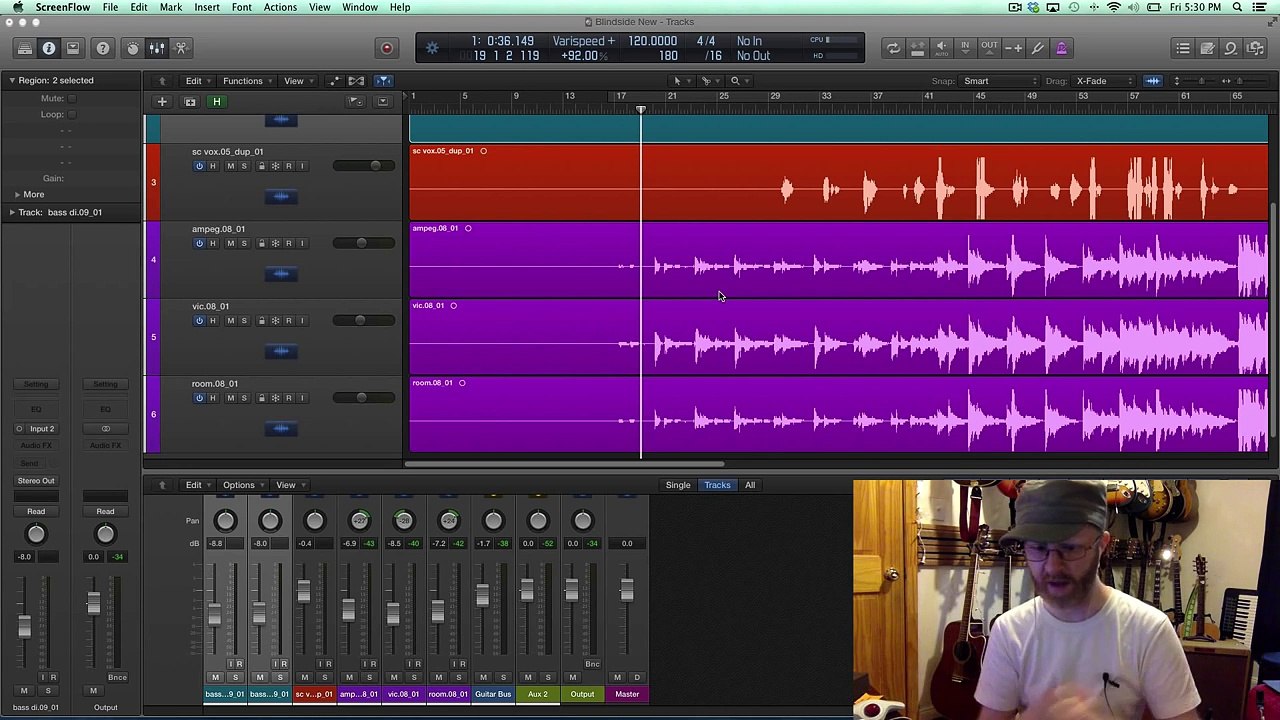Click the Master channel D button
The width and height of the screenshot is (1280, 720).
(636, 678)
